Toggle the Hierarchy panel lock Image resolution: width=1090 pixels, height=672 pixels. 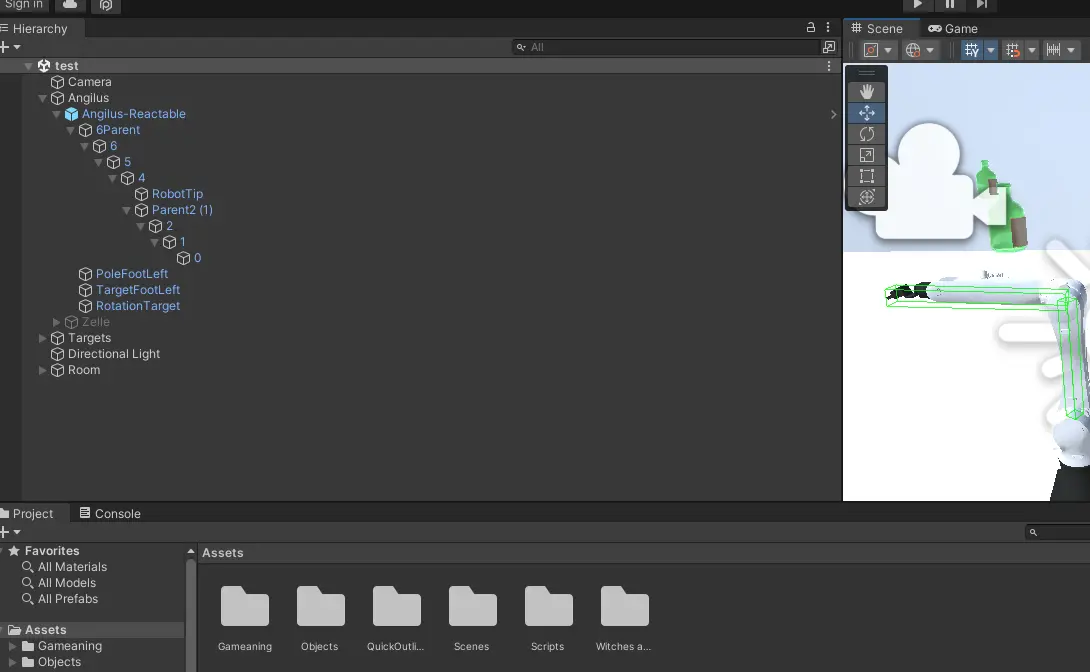tap(811, 28)
